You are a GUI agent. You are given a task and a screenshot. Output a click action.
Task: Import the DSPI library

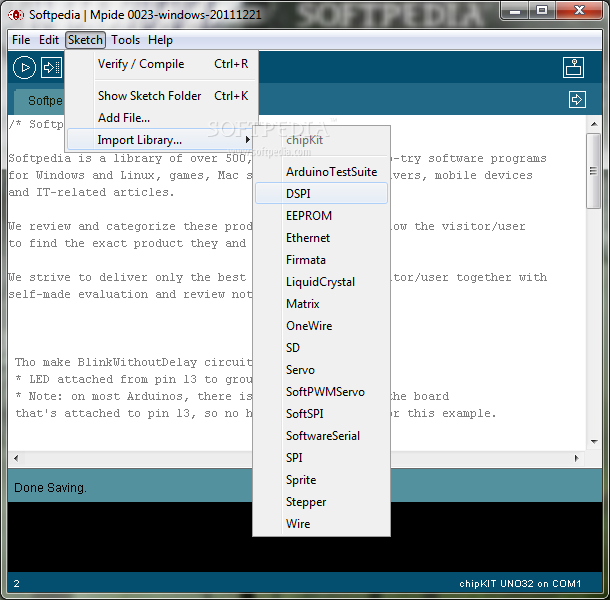pos(321,193)
